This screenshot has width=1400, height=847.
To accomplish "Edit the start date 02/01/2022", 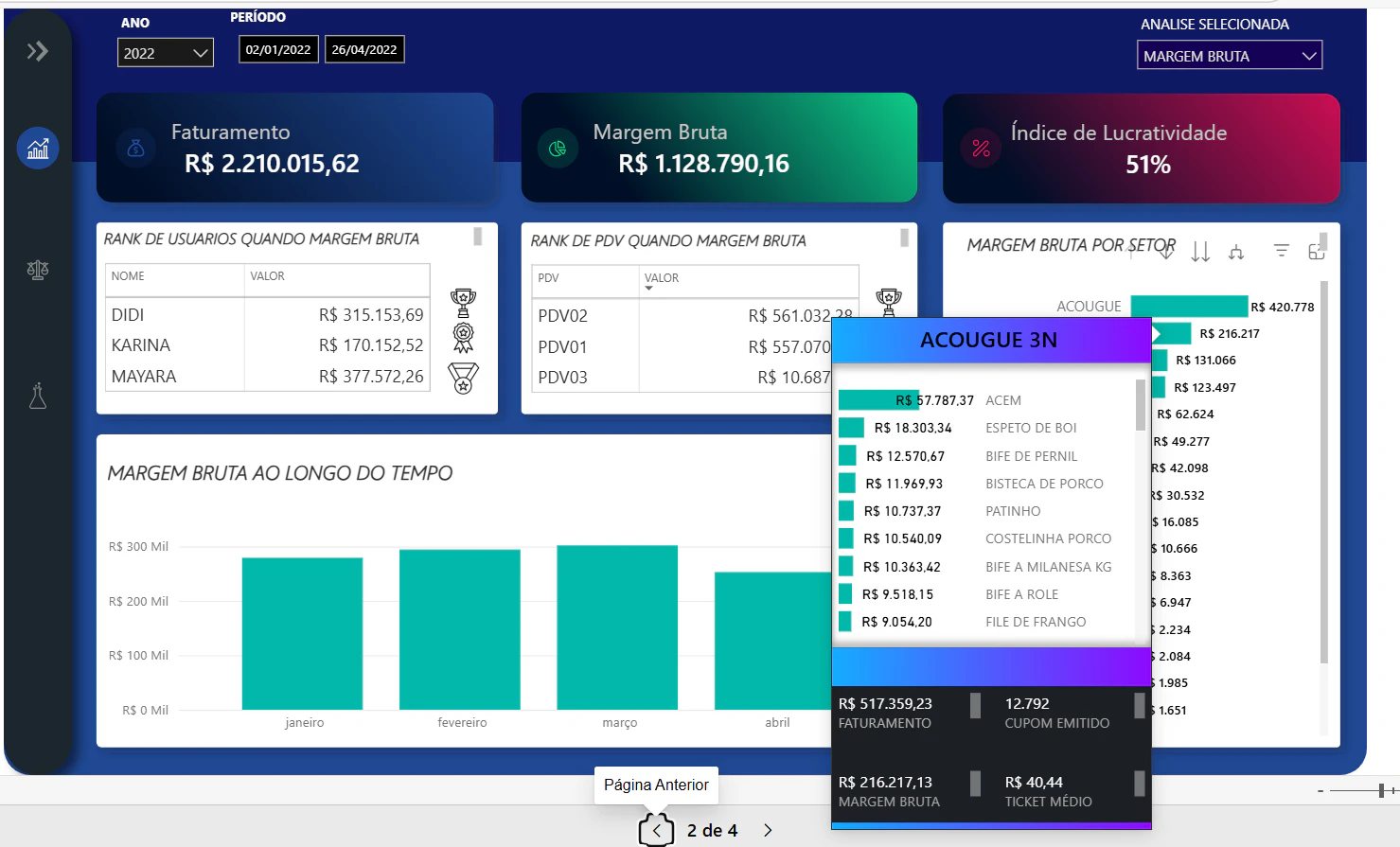I will click(278, 49).
